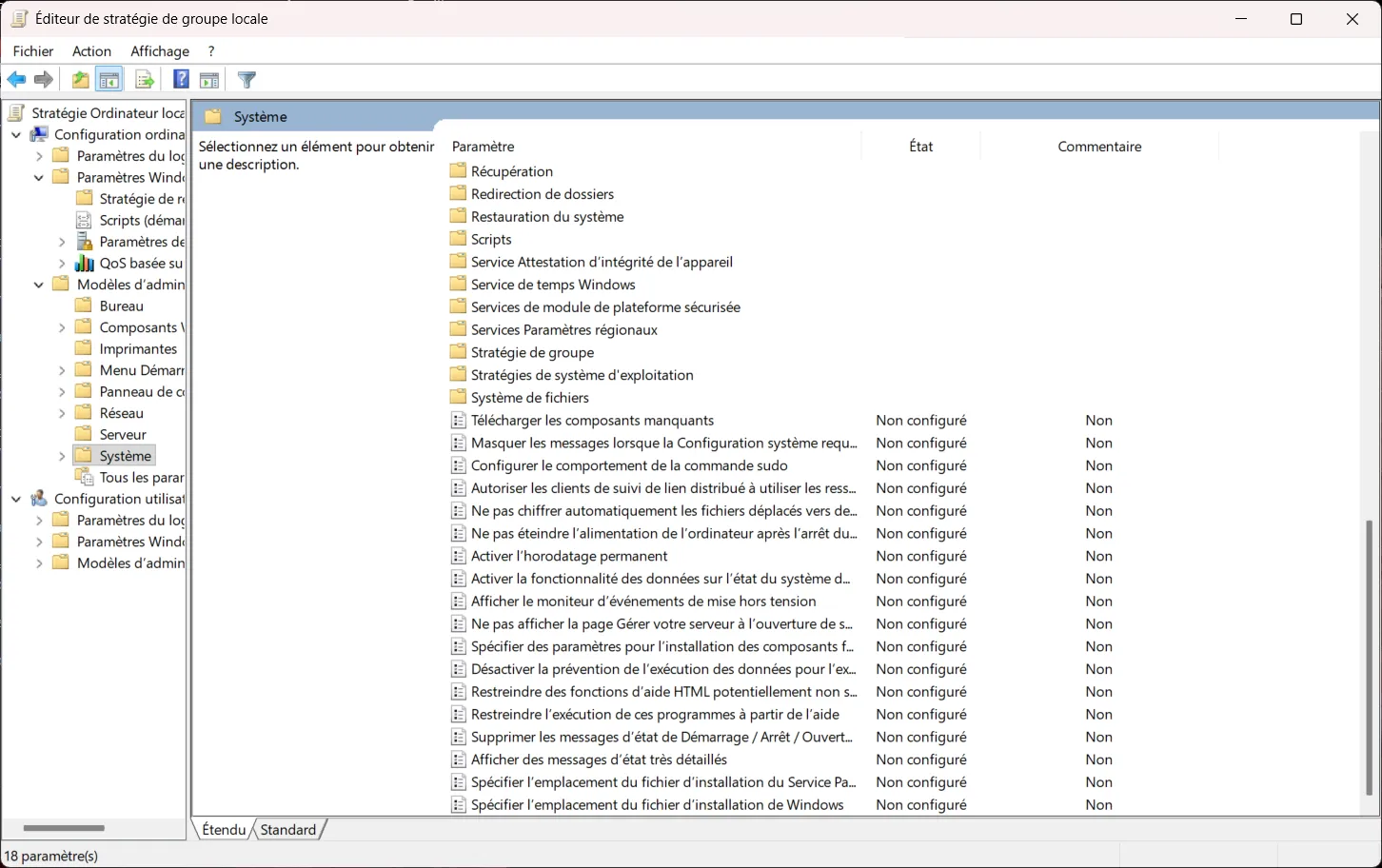Open the Stratégie de groupe folder
1382x868 pixels.
[532, 351]
